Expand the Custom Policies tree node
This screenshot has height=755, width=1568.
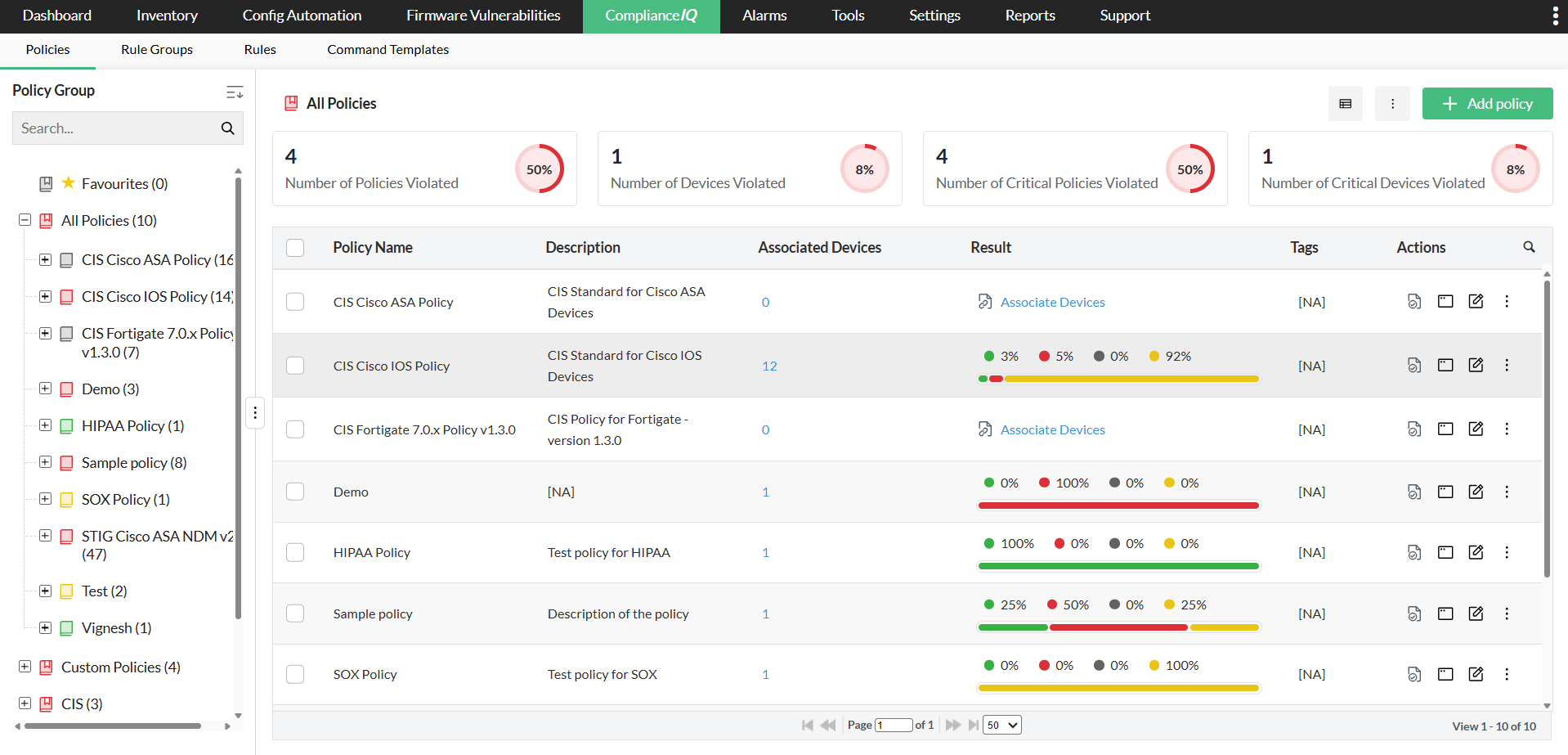tap(25, 667)
